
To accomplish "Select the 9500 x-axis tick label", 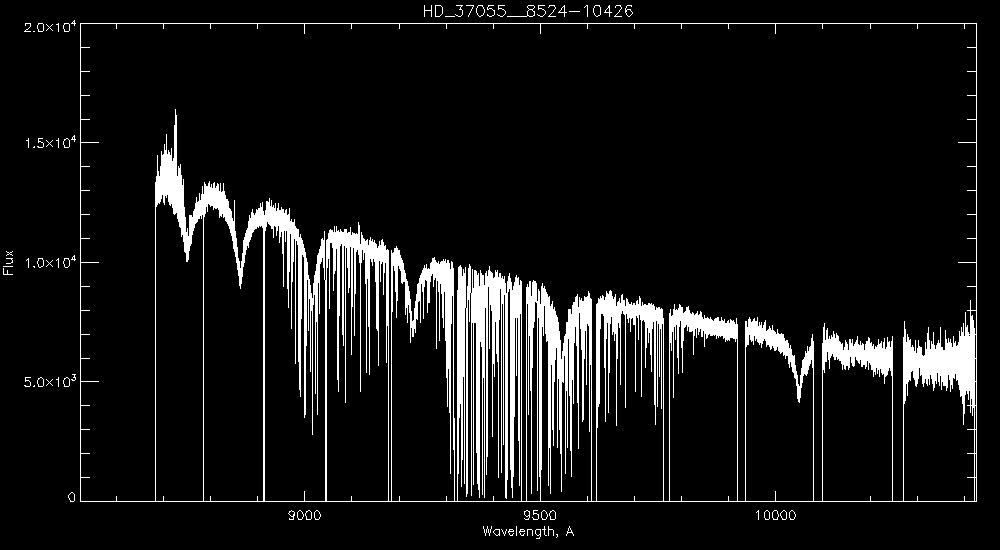I will [x=540, y=516].
